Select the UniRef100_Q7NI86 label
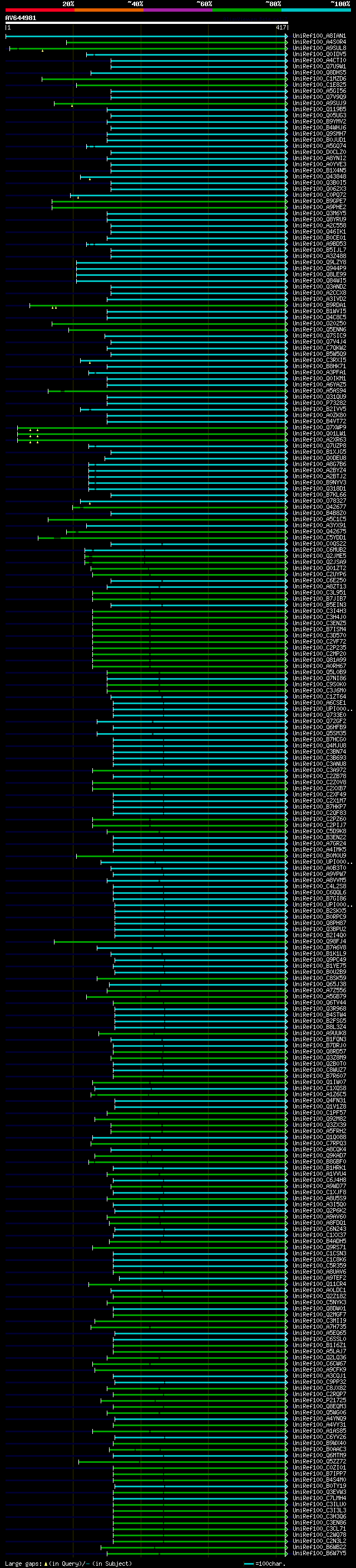356x1568 pixels. click(319, 679)
